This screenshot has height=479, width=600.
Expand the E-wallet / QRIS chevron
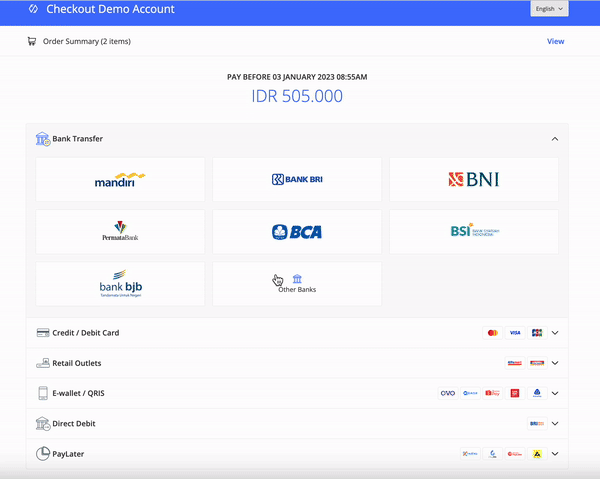coord(555,393)
